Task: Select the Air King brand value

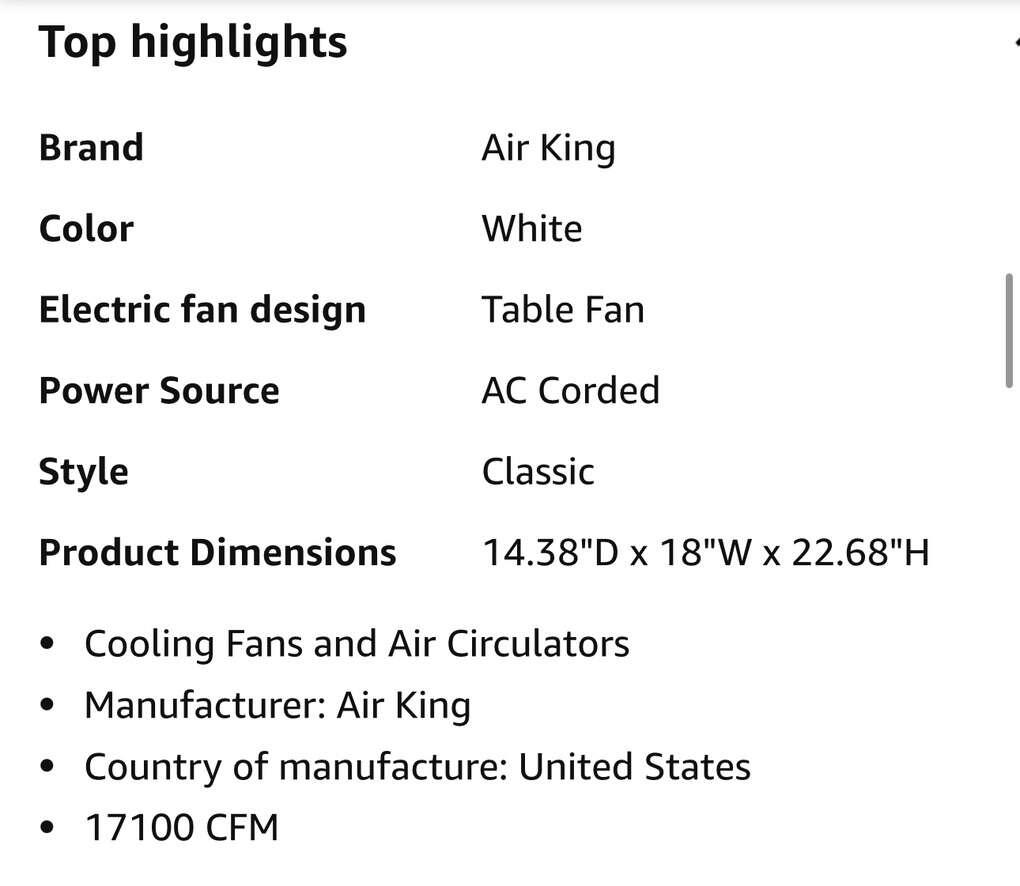Action: 548,148
